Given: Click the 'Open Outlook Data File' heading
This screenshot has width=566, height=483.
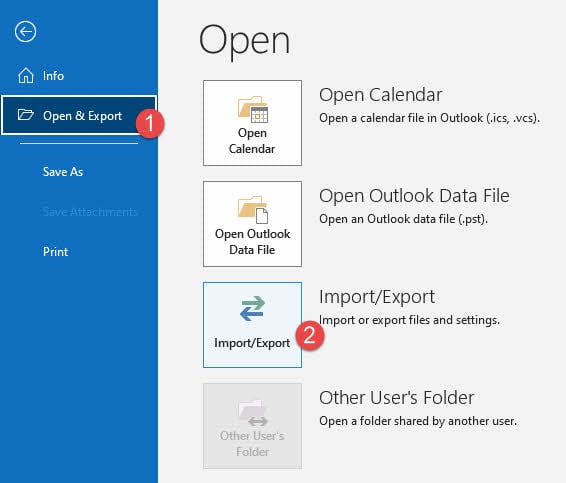Looking at the screenshot, I should (x=414, y=196).
